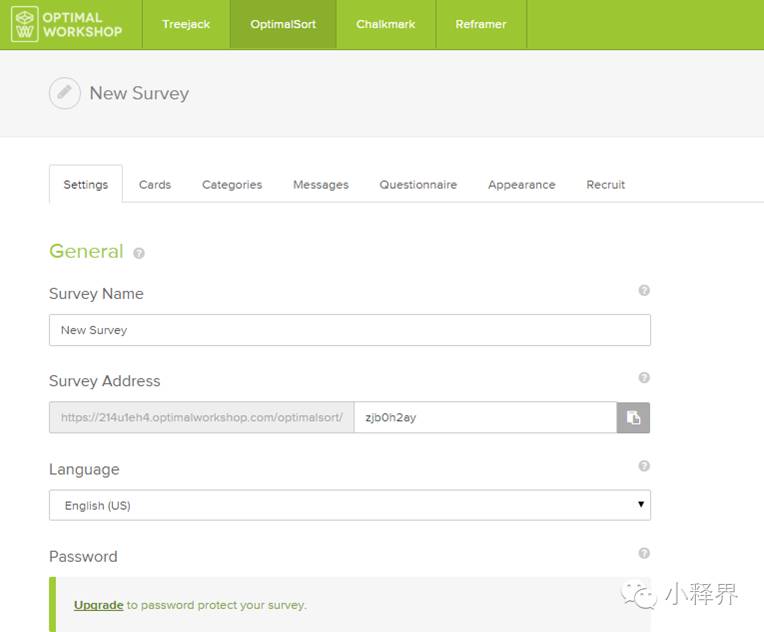Open the Language dropdown
The image size is (764, 632).
[349, 505]
